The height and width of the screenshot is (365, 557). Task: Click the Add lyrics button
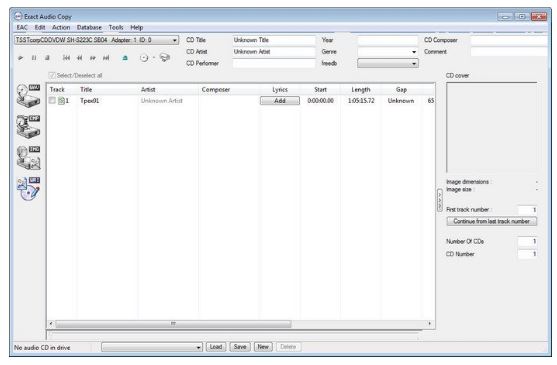280,101
